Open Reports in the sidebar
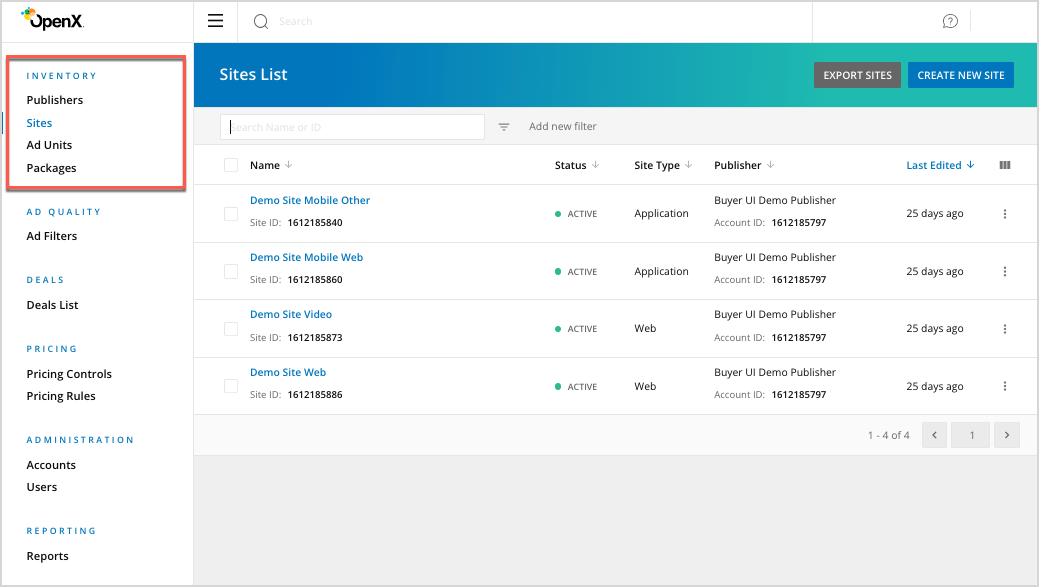 tap(47, 557)
